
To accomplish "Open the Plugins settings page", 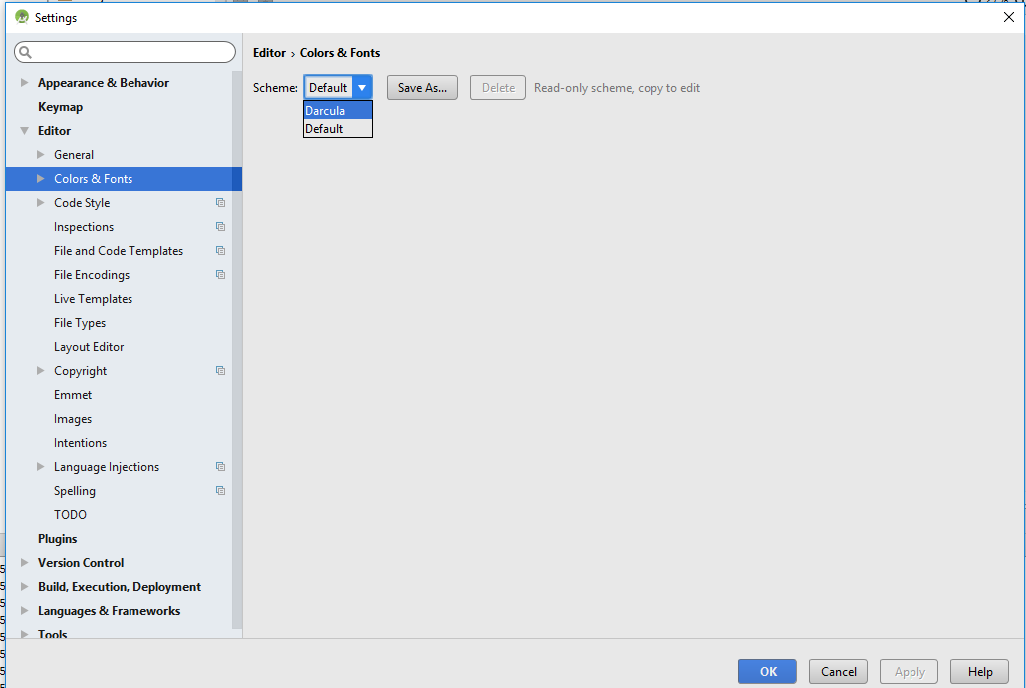I will [58, 539].
